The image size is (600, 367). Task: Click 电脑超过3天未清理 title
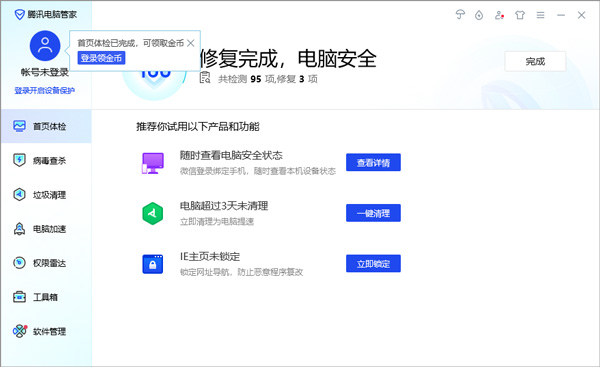pyautogui.click(x=224, y=206)
